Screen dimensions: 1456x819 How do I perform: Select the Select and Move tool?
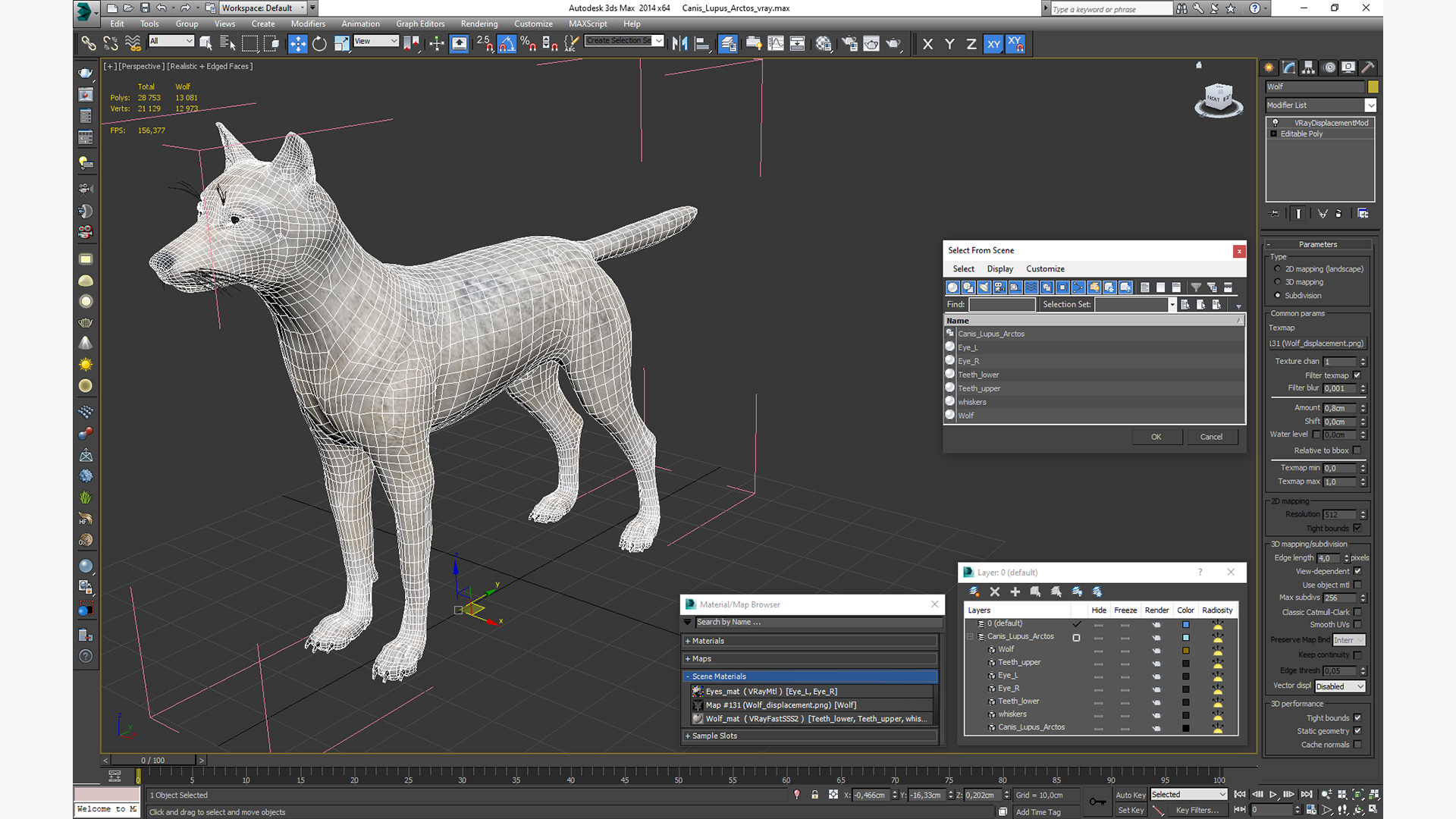[298, 44]
